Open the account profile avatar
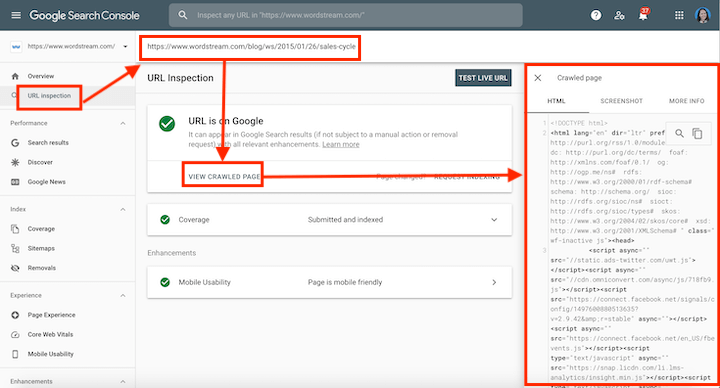The image size is (720, 388). pyautogui.click(x=703, y=15)
